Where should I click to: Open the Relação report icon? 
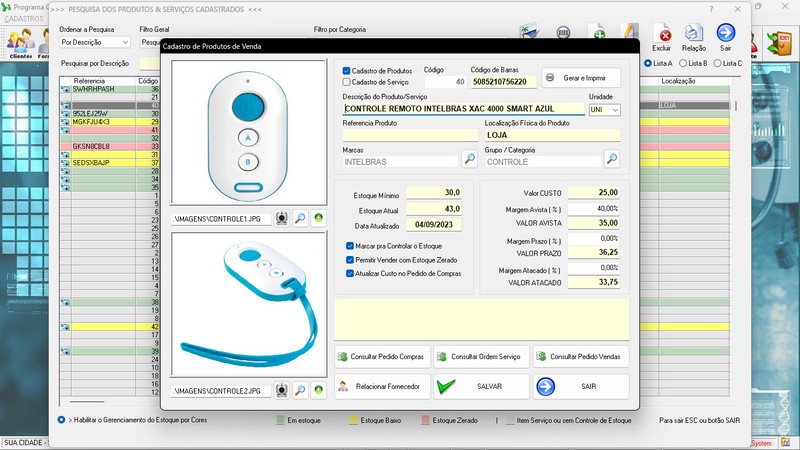(693, 36)
